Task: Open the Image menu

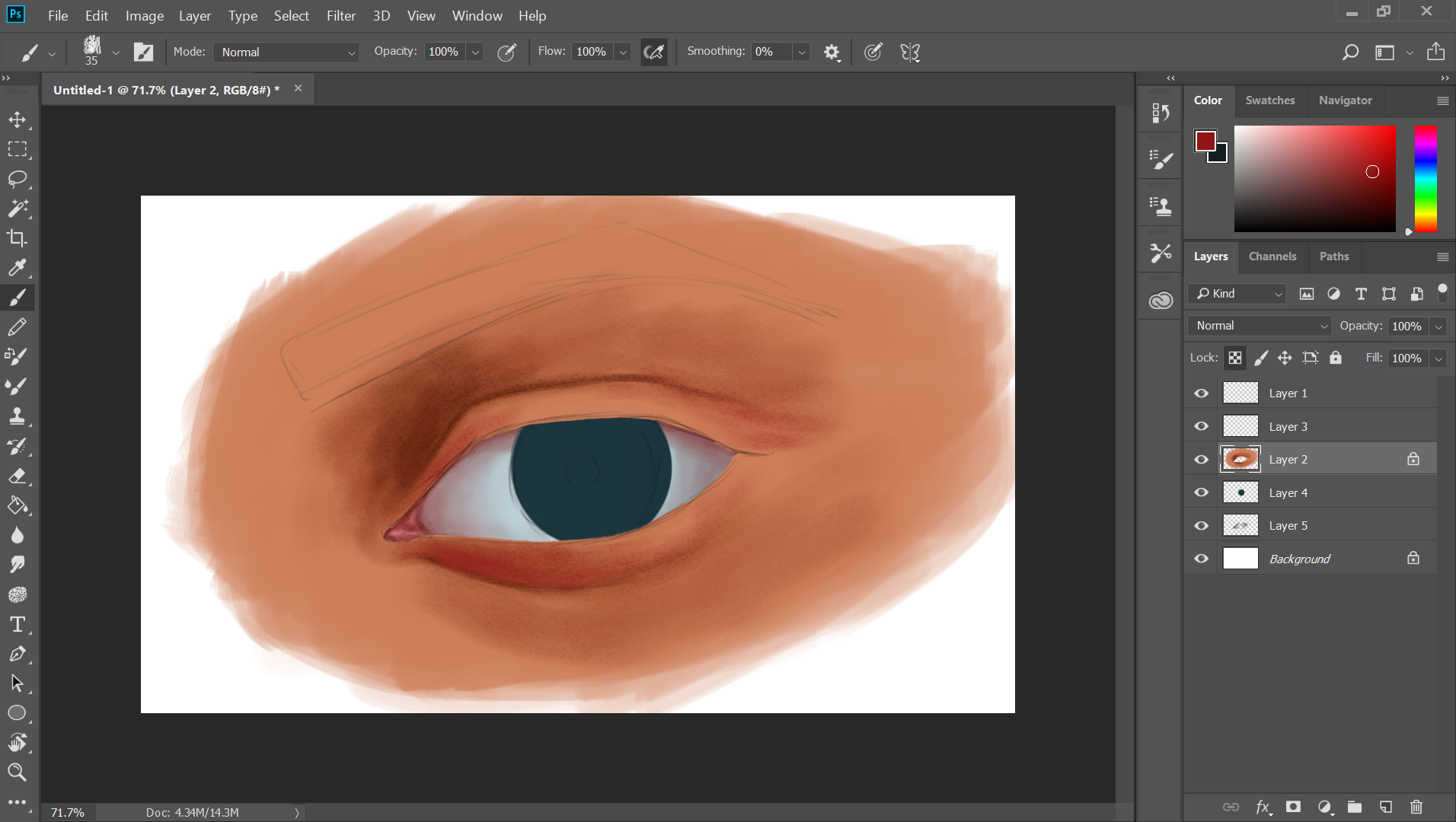Action: pos(145,15)
